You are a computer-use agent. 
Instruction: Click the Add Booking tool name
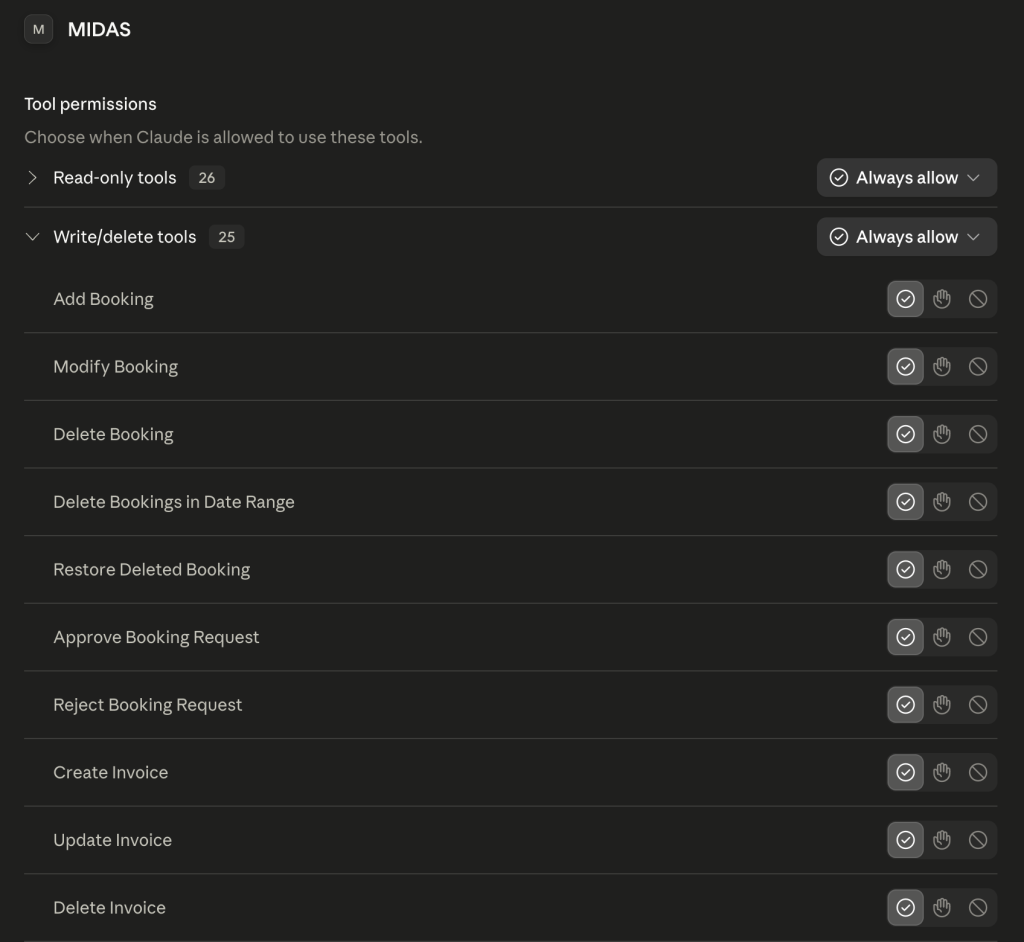point(103,299)
